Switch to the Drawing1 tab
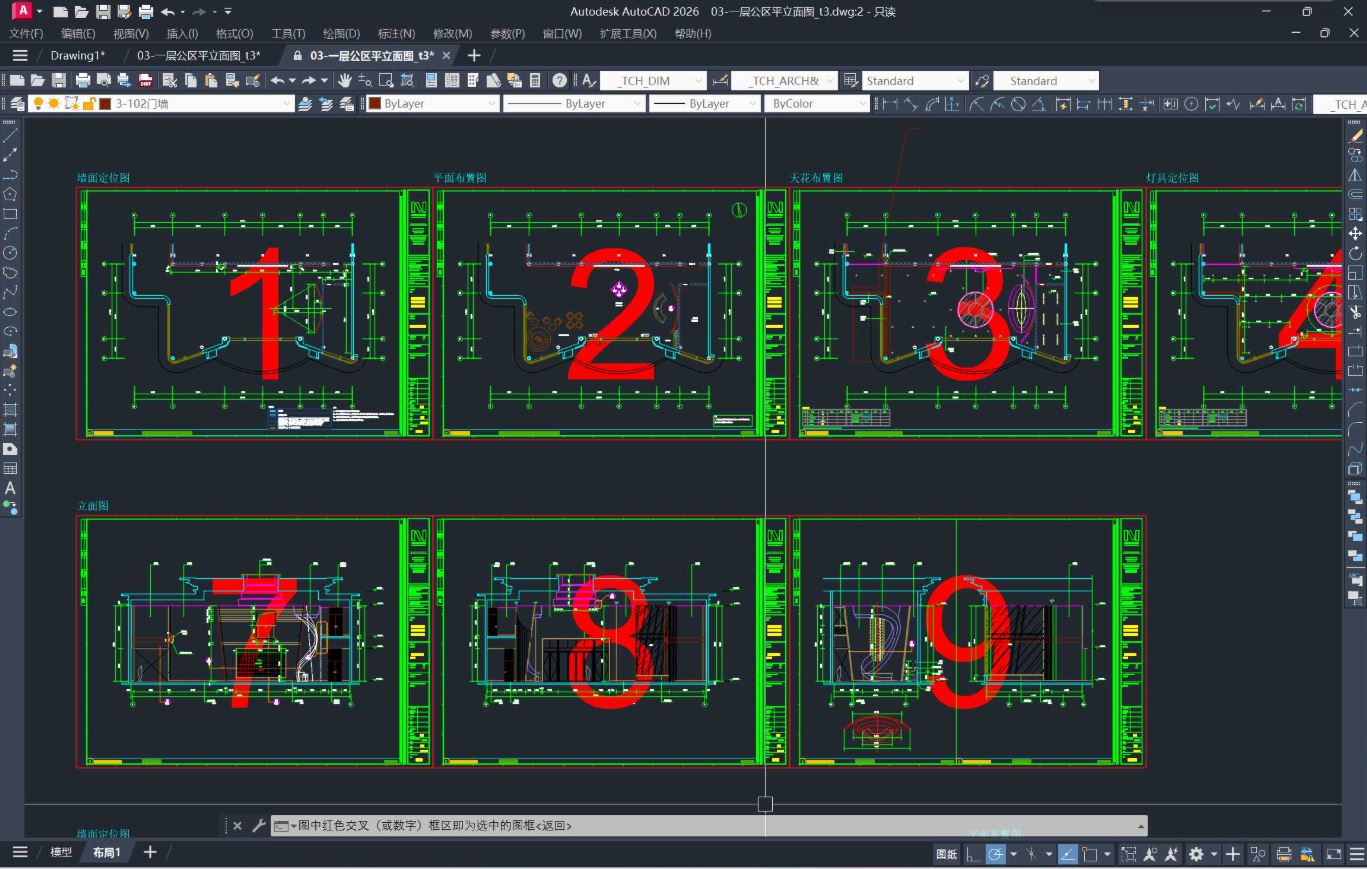This screenshot has width=1367, height=869. 77,55
